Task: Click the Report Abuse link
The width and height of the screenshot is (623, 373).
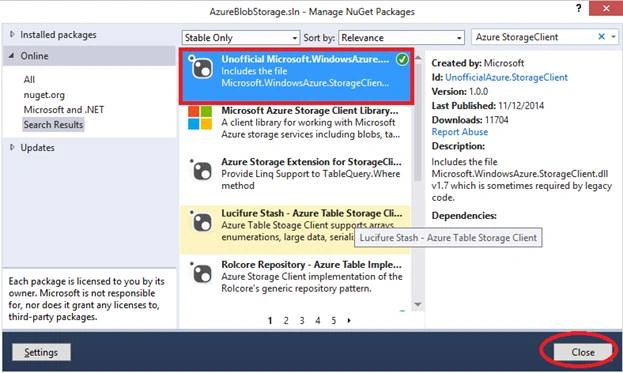Action: click(x=460, y=132)
